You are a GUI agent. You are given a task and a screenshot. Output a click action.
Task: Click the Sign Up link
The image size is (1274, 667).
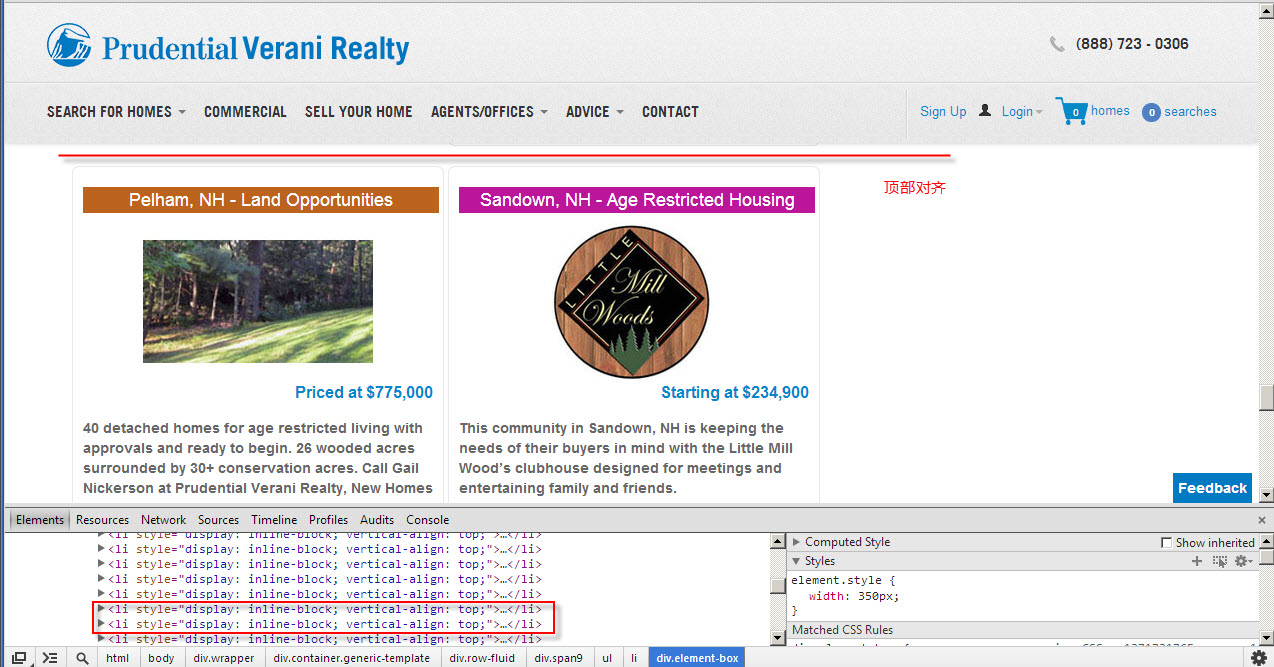943,112
